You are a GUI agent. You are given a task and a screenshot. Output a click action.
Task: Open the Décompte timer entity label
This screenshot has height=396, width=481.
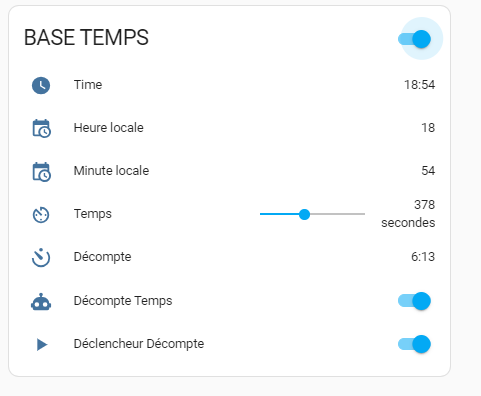103,257
